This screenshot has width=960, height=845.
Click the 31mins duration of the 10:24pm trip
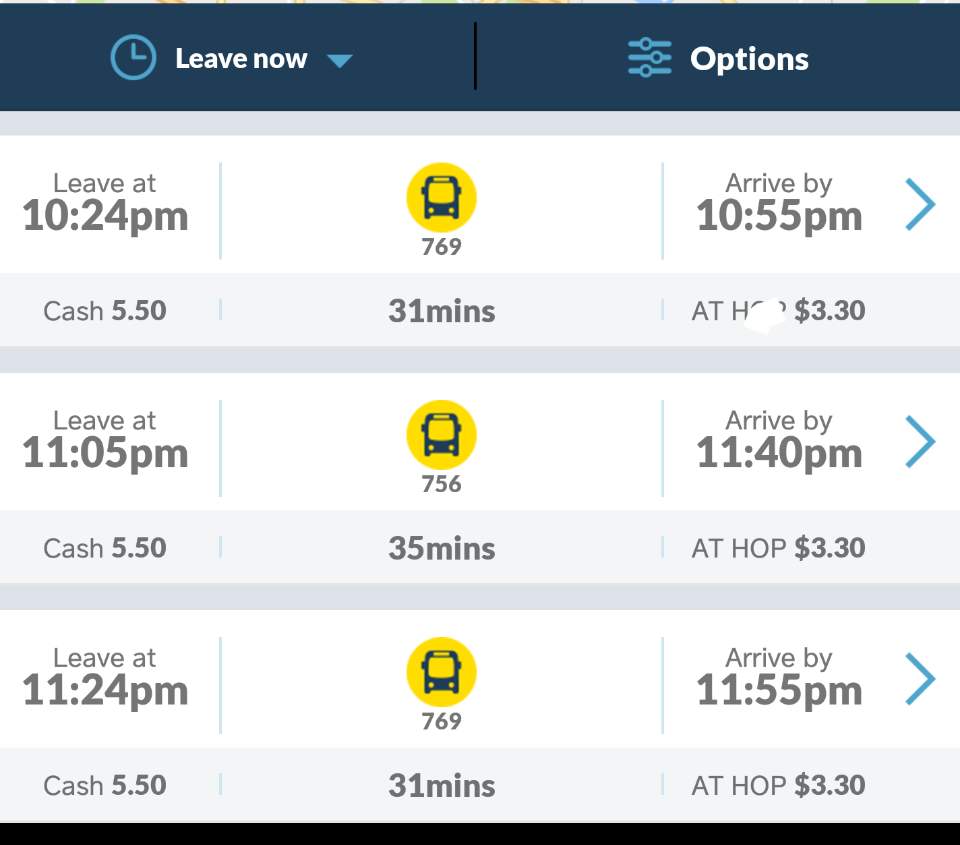tap(441, 311)
